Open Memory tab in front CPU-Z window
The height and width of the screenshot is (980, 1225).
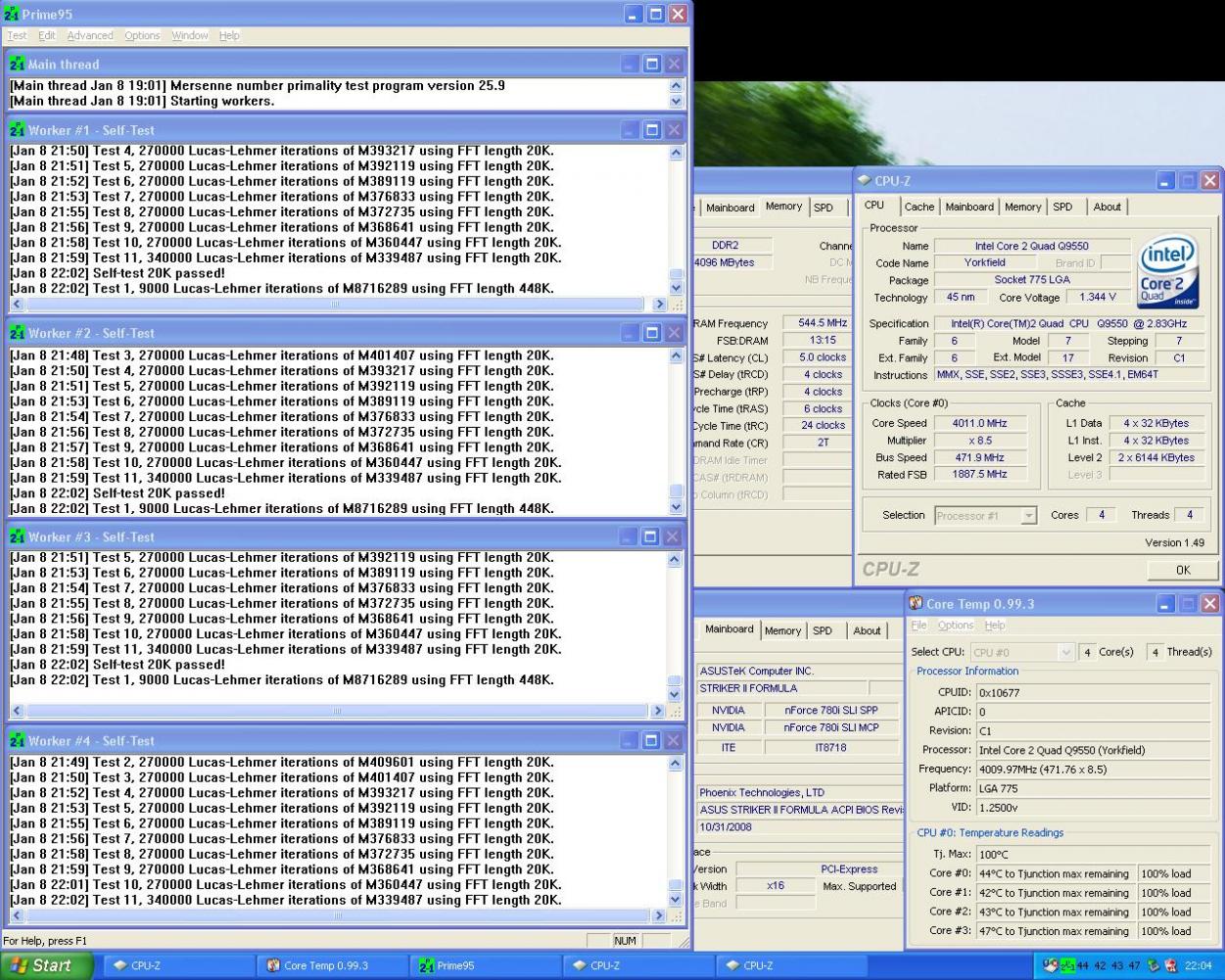click(1022, 207)
